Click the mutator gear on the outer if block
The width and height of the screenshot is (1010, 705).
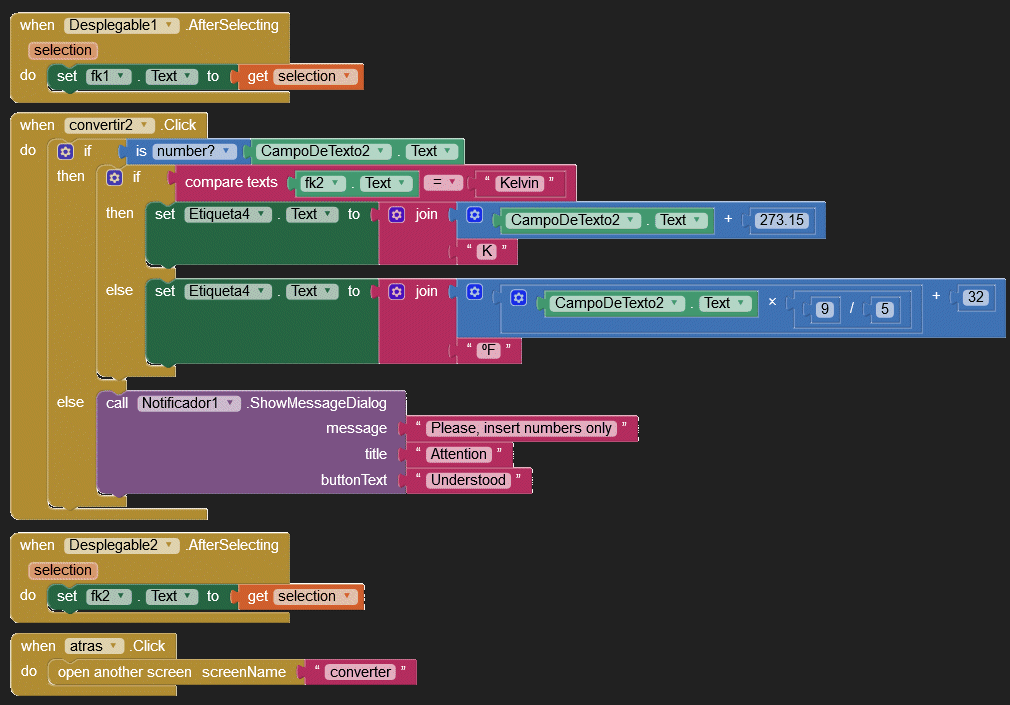(x=66, y=152)
